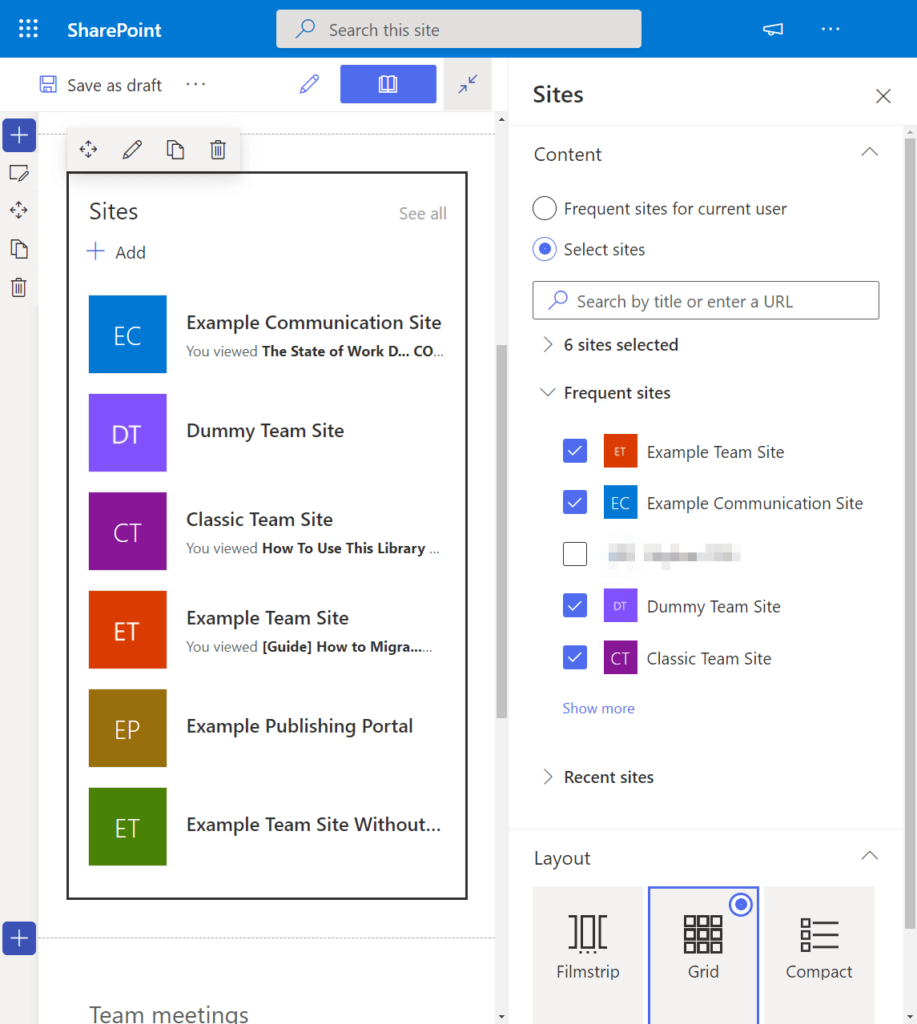Uncheck Example Team Site checkbox
Viewport: 917px width, 1024px height.
point(575,451)
